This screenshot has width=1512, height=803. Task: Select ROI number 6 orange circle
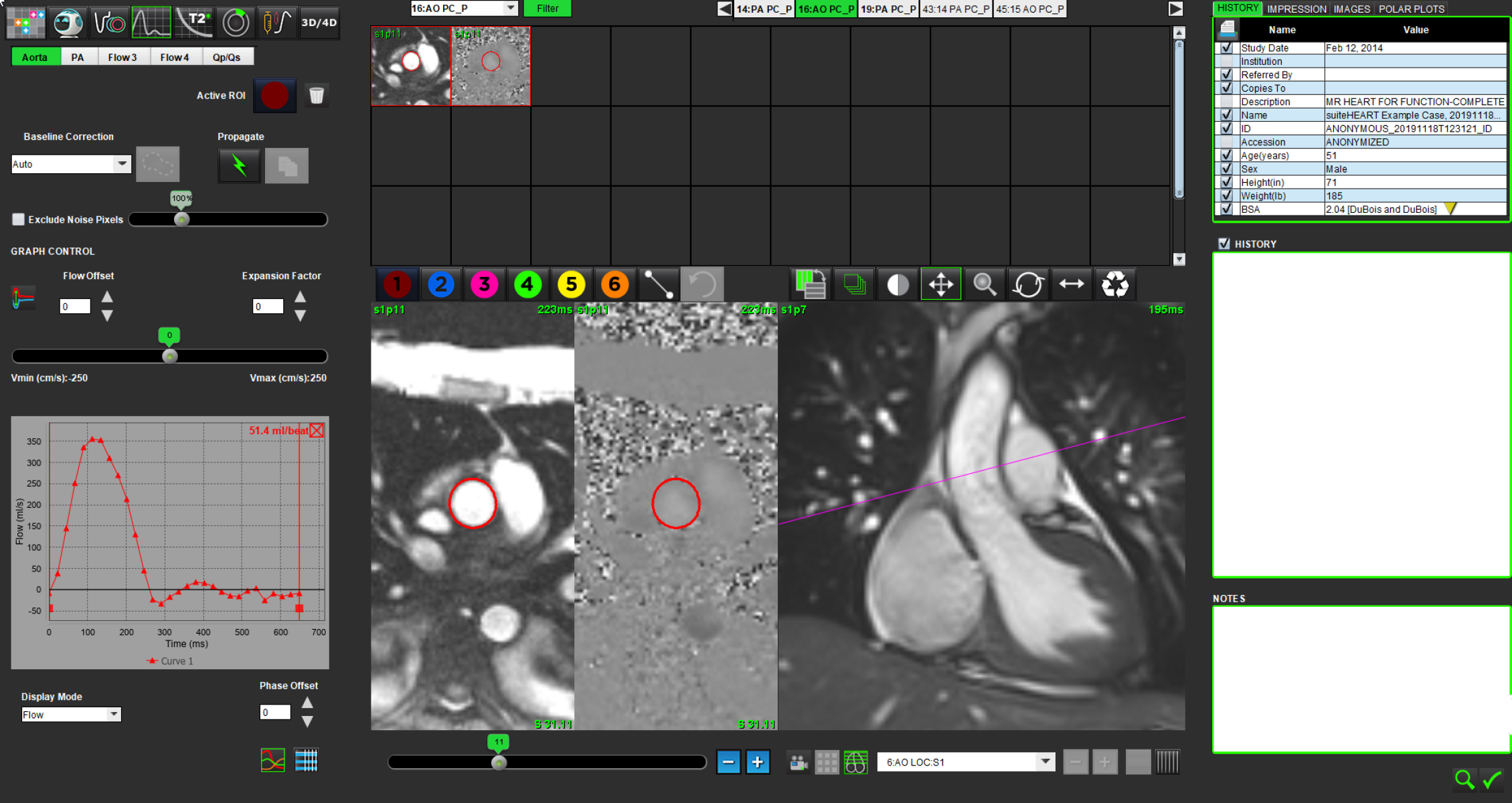point(614,284)
